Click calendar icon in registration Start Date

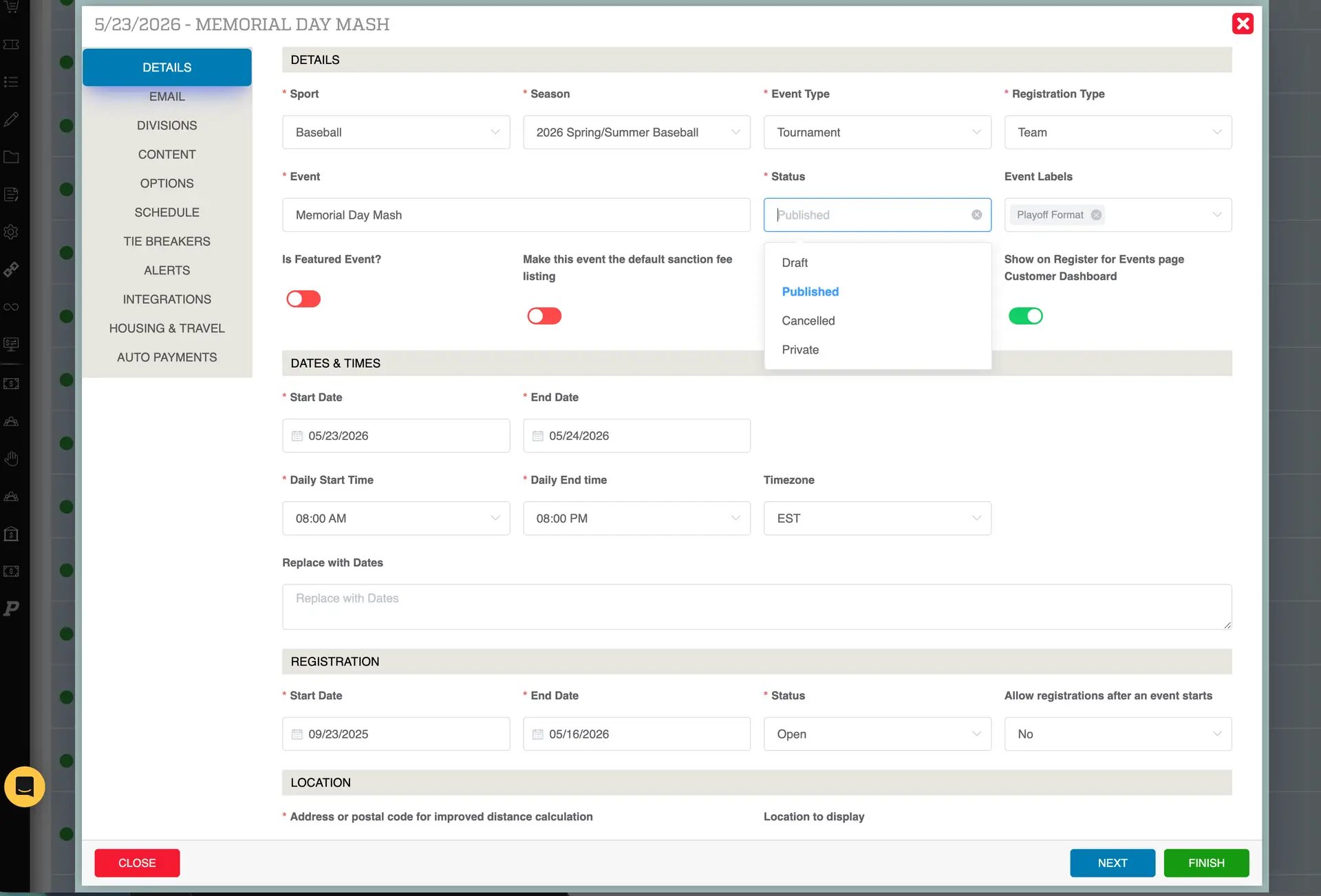click(297, 734)
